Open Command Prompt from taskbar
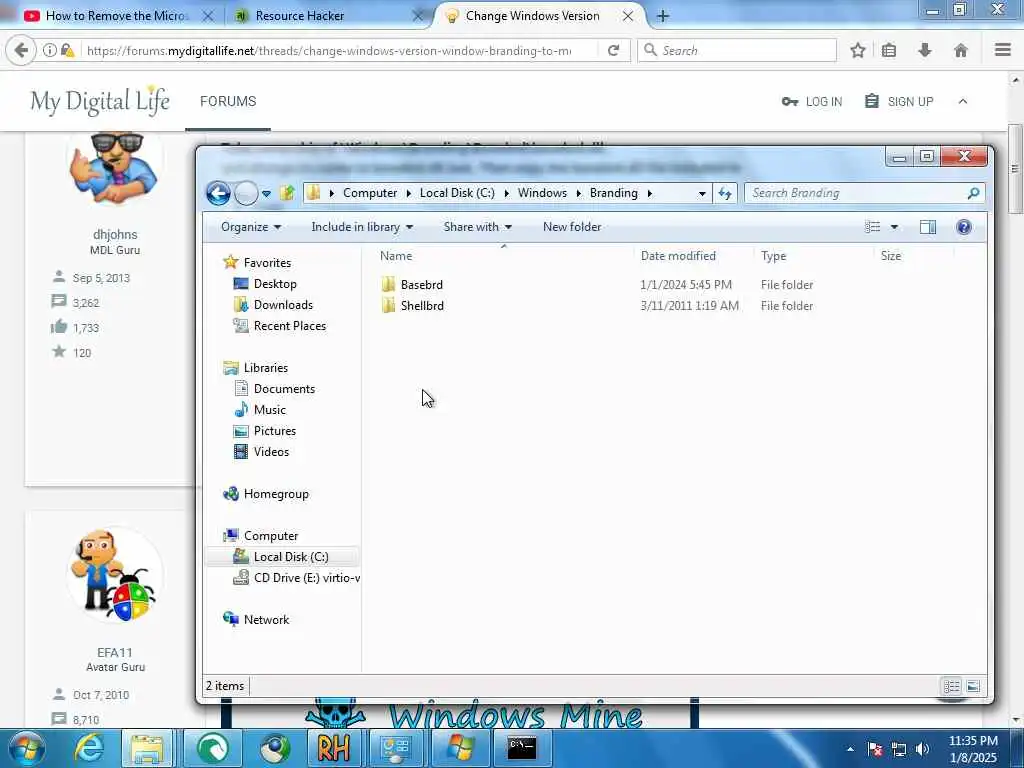Screen dimensions: 1024x768 (x=522, y=748)
